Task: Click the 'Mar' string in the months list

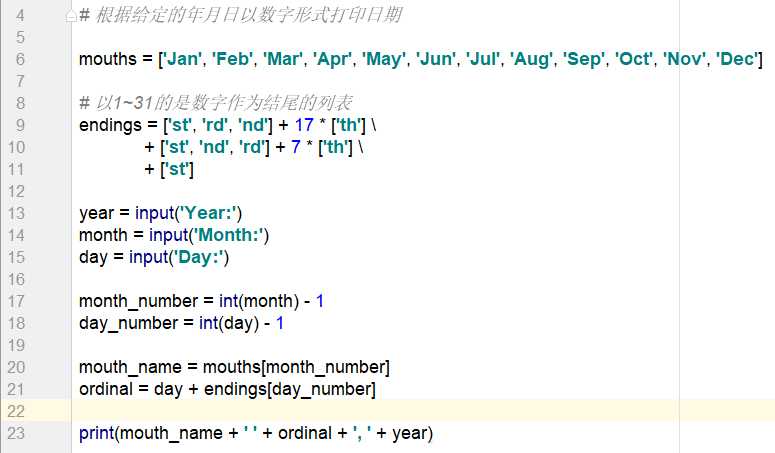Action: point(283,59)
